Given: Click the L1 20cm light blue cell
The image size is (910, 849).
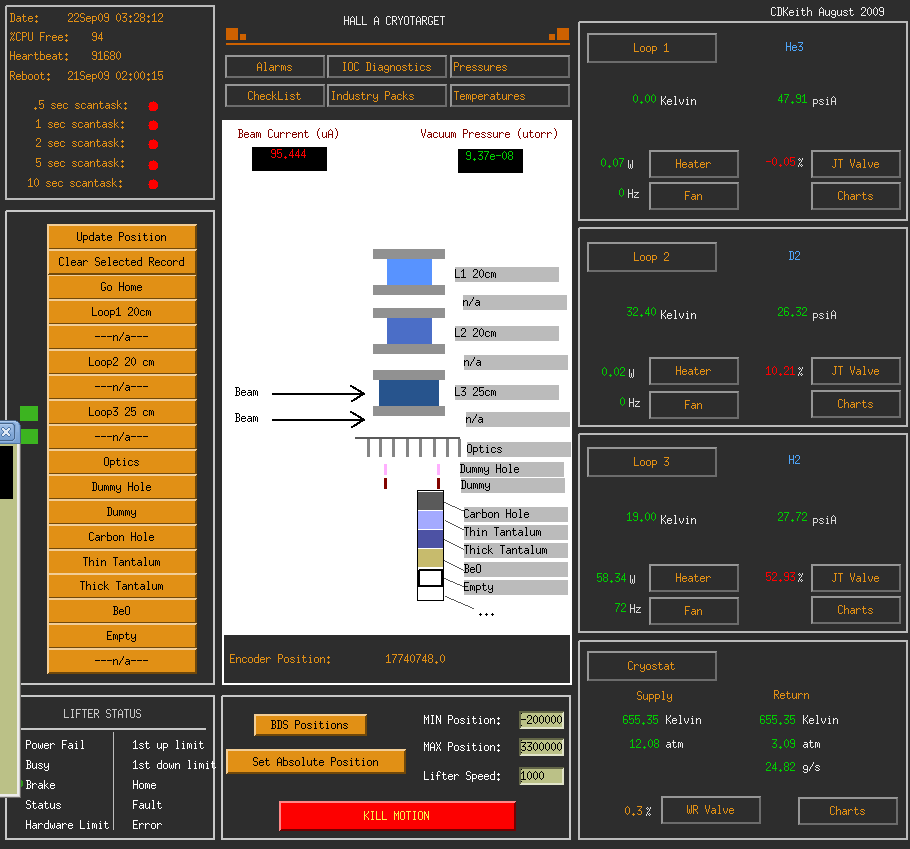Looking at the screenshot, I should (409, 272).
